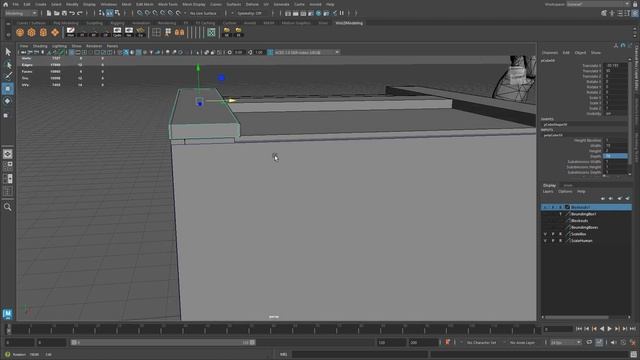The width and height of the screenshot is (640, 360).
Task: Click the Maya logo at bottom left
Action: tap(7, 313)
